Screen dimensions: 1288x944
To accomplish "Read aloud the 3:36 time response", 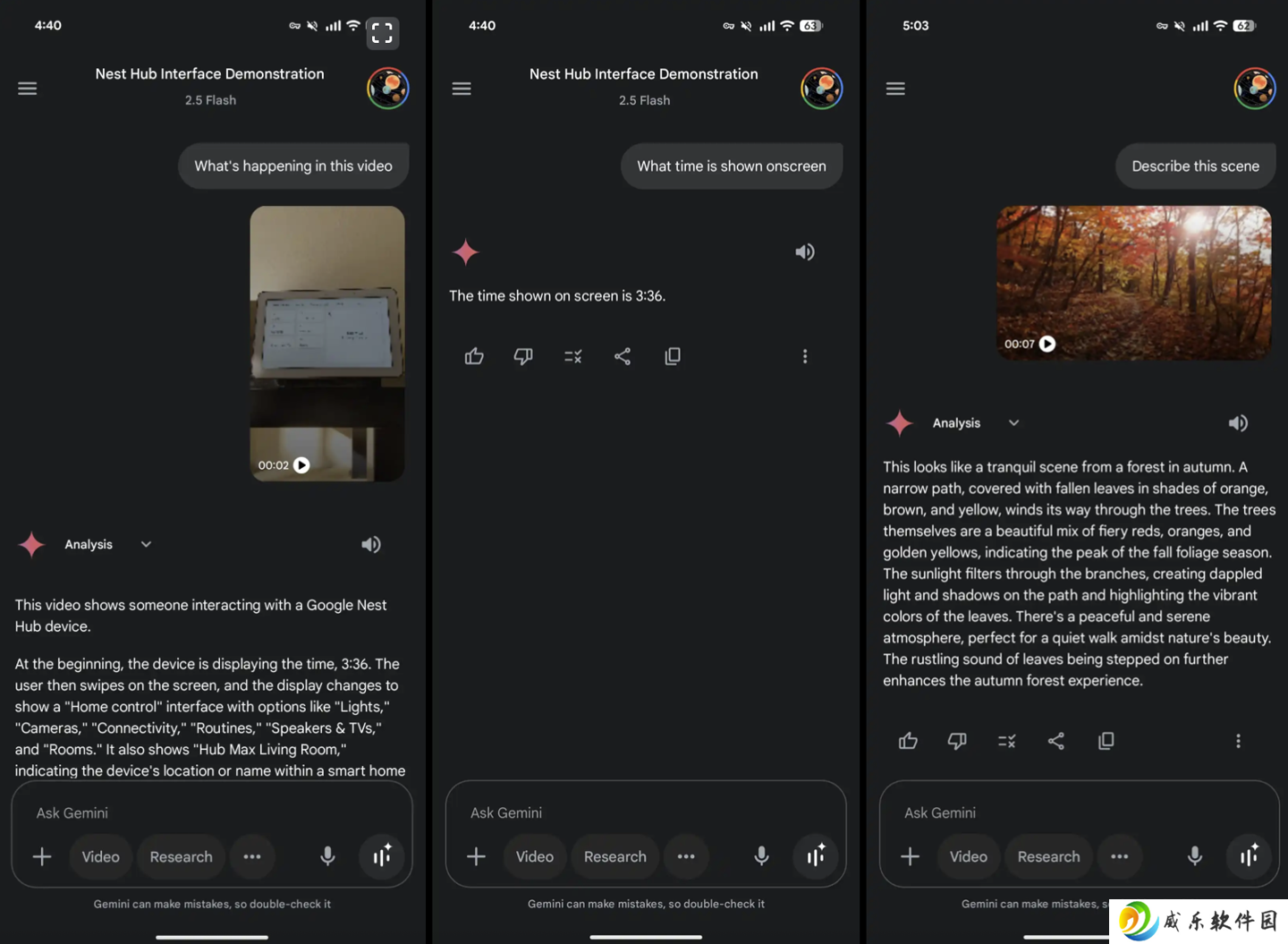I will [805, 252].
